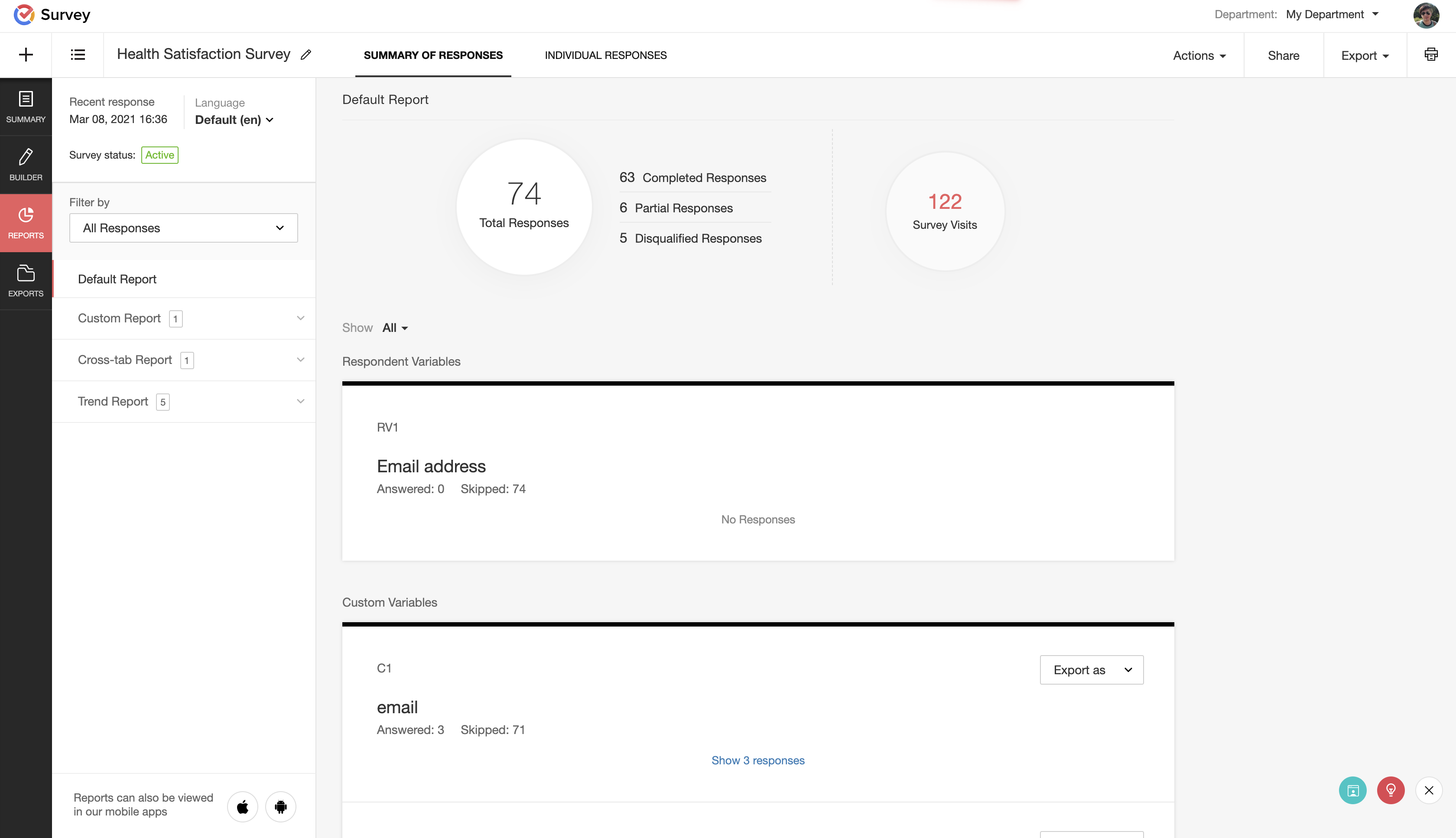Select Default Report in the list

click(117, 279)
